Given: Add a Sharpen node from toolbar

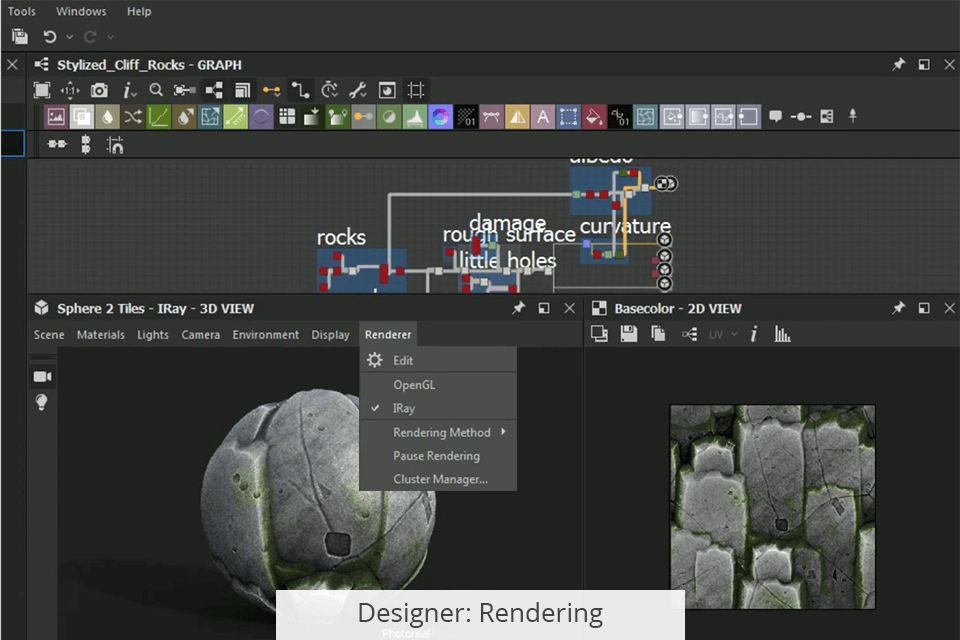Looking at the screenshot, I should click(x=517, y=116).
